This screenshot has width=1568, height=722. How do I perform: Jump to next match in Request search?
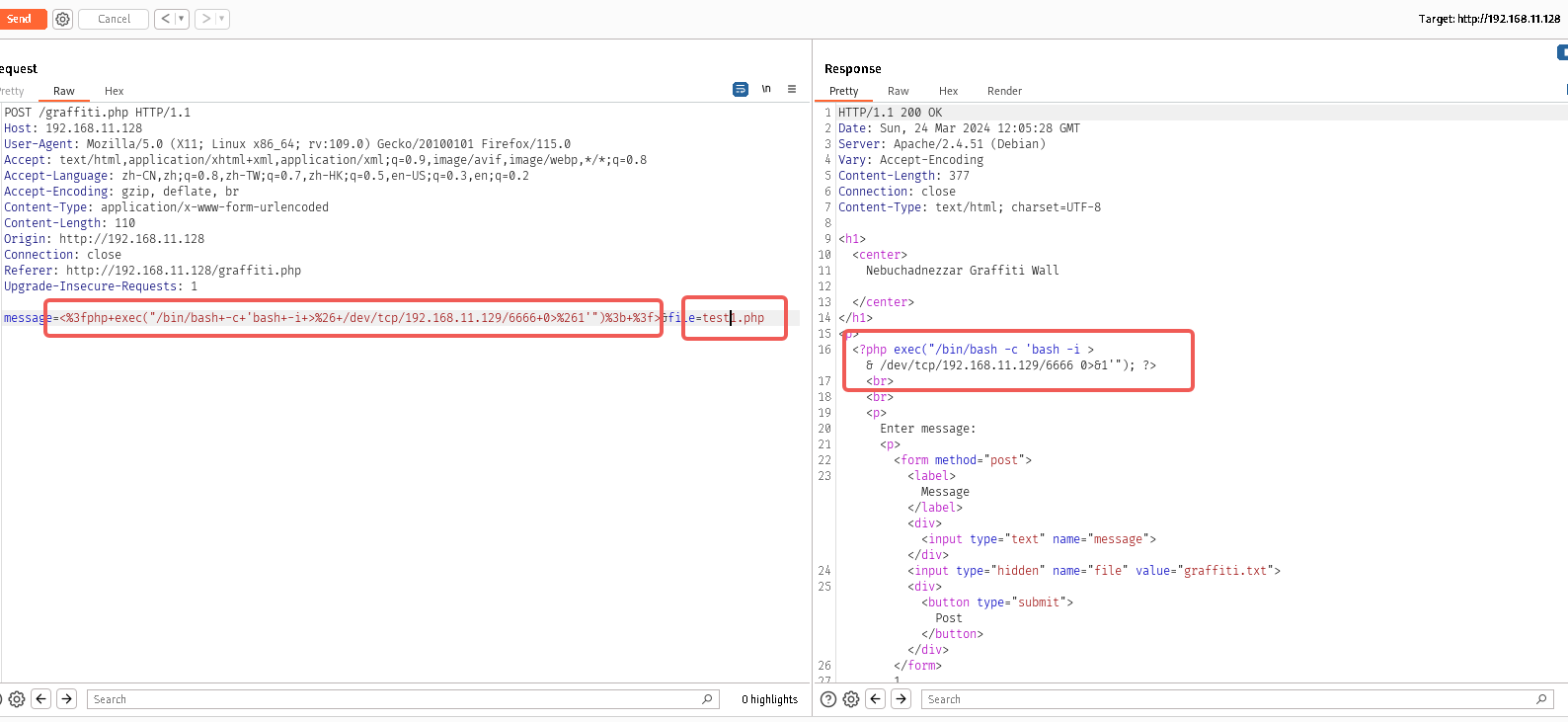coord(67,699)
